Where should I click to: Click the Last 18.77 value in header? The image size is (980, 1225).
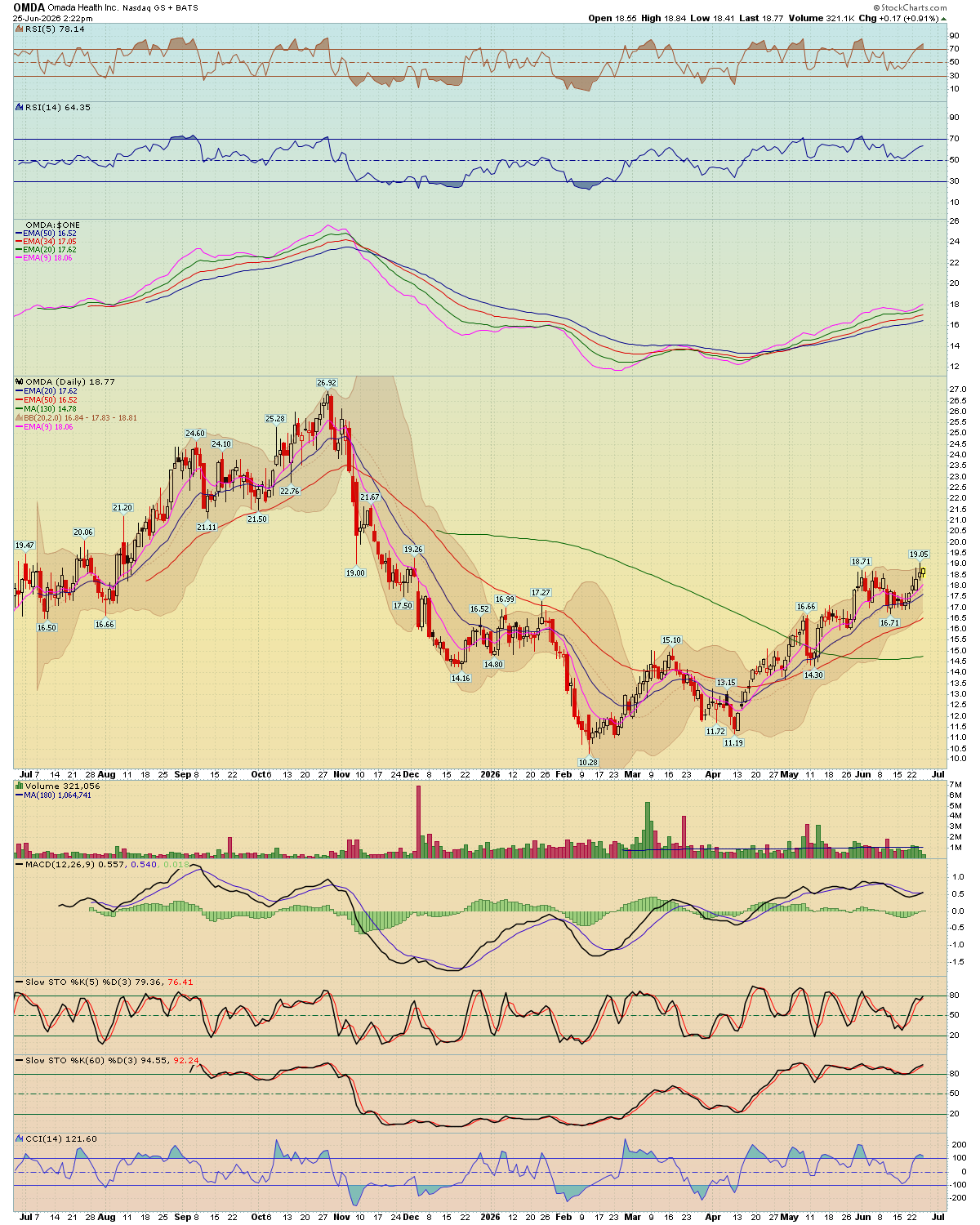[763, 18]
